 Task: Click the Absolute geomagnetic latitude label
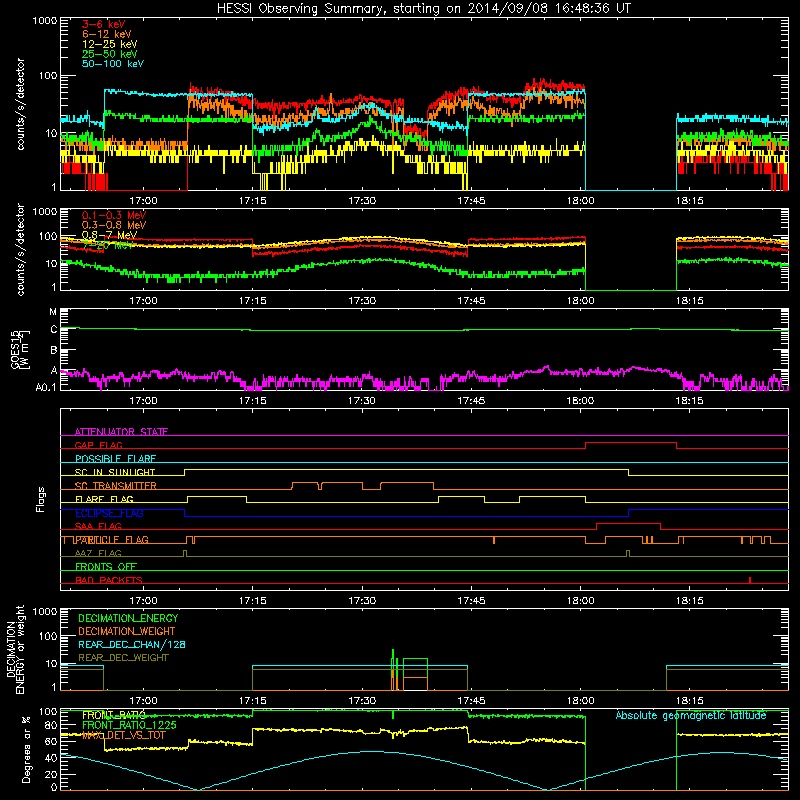coord(691,715)
